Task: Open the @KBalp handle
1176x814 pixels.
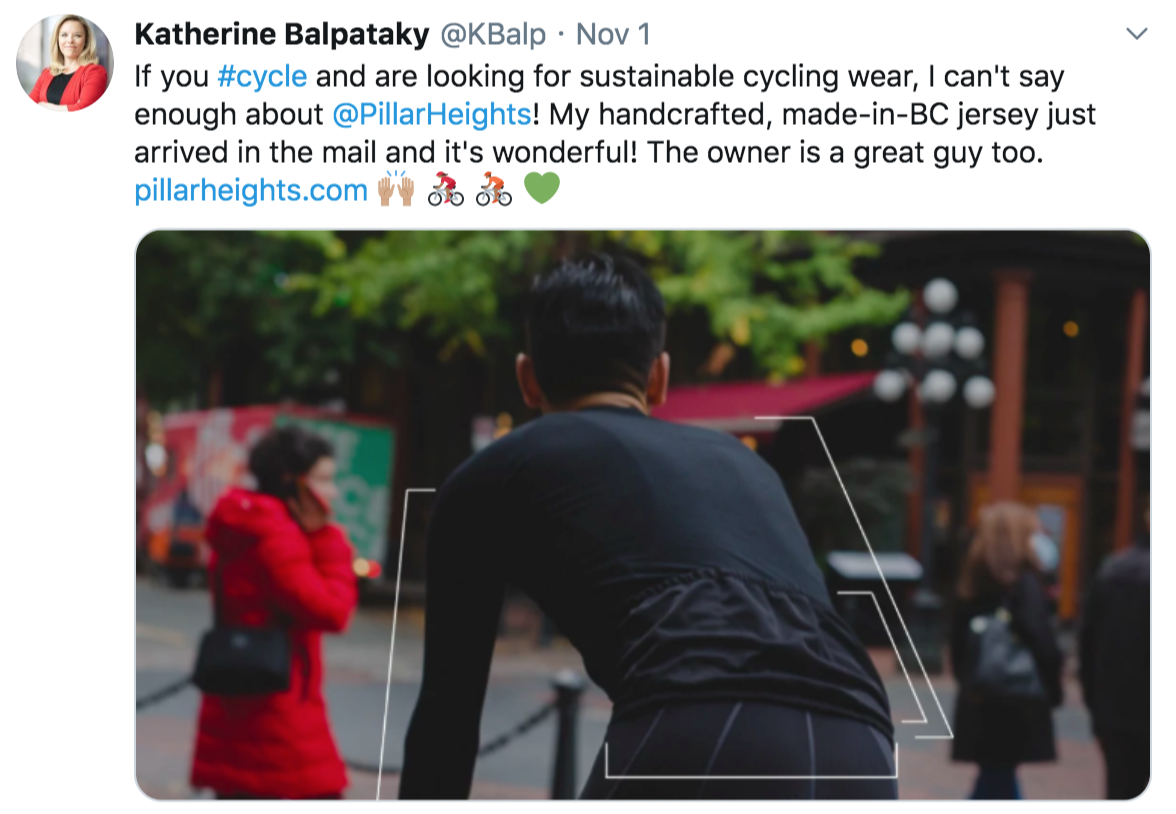Action: coord(493,35)
